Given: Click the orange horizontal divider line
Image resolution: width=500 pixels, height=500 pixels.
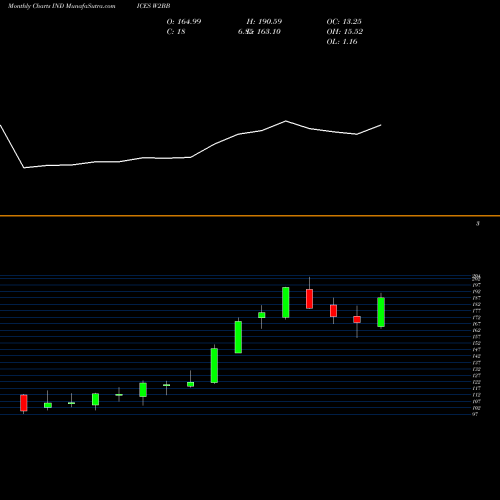Looking at the screenshot, I should [250, 216].
